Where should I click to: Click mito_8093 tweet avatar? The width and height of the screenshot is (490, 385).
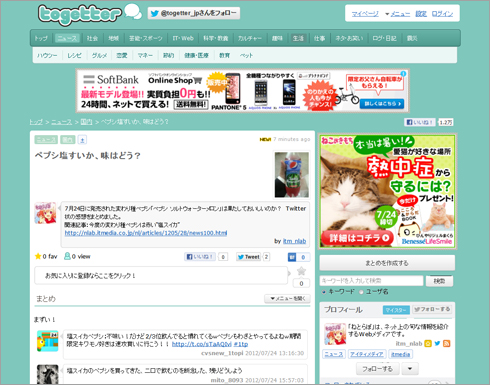tap(48, 374)
